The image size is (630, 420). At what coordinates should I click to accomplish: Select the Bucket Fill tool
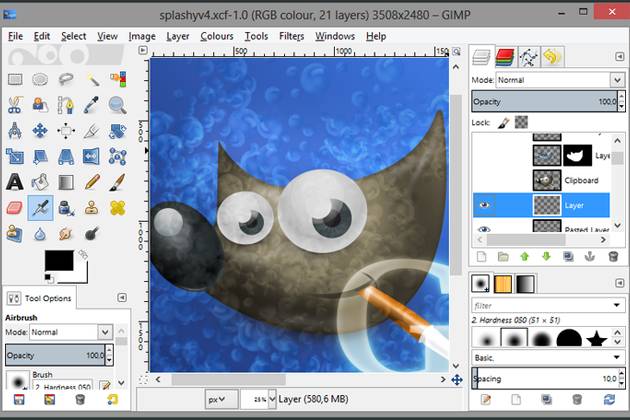point(40,182)
